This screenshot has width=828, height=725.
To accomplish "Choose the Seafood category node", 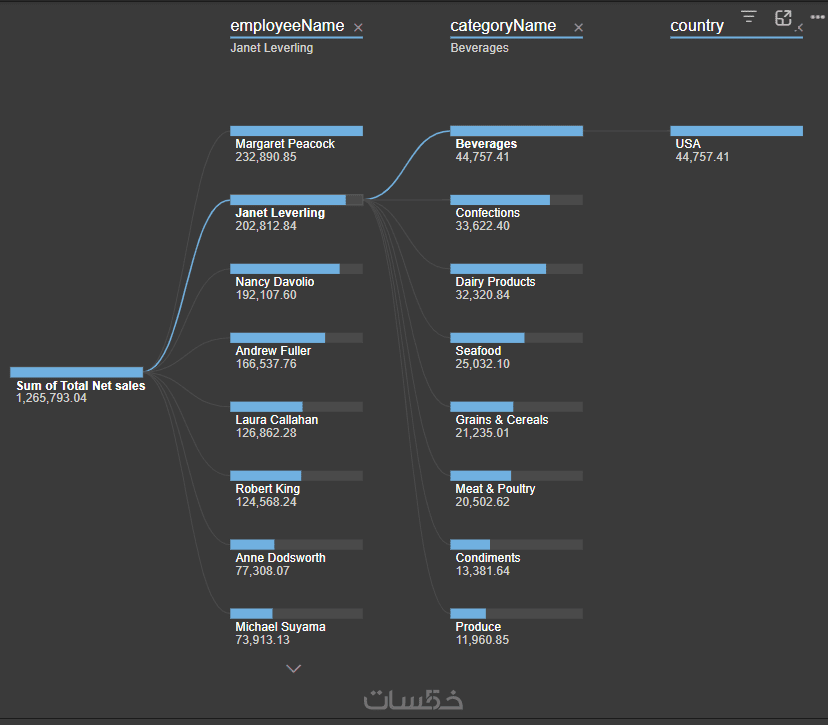I will [516, 338].
